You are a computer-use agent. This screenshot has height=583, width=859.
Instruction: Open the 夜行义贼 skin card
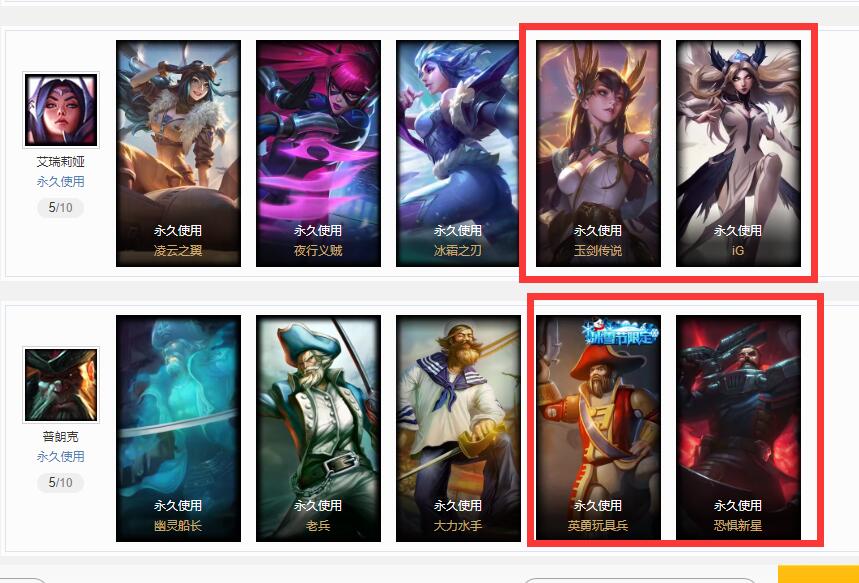(x=318, y=153)
